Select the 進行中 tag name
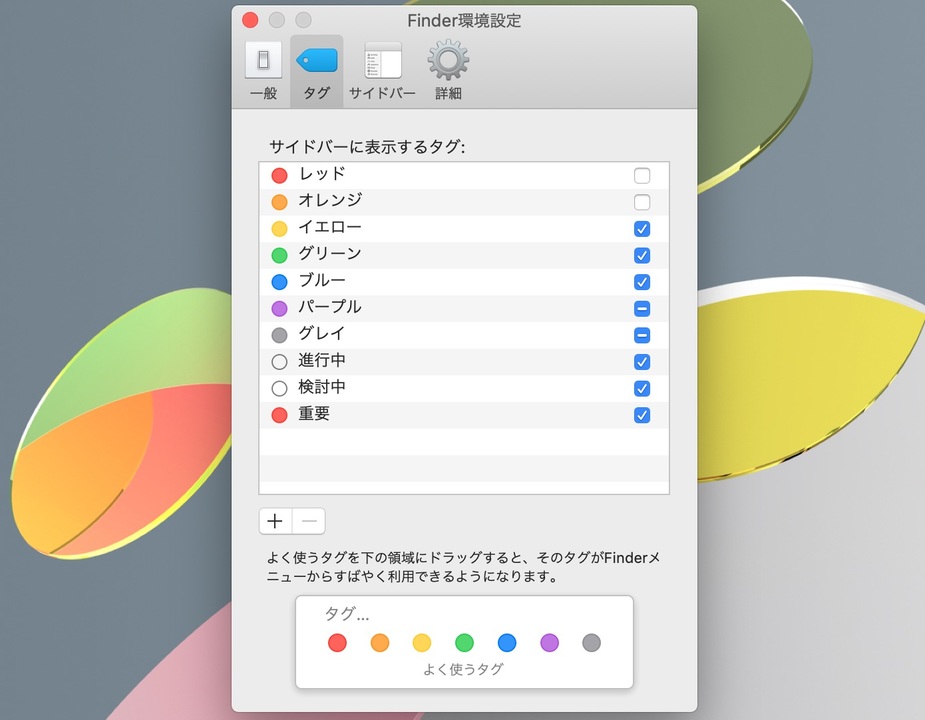 pos(322,360)
